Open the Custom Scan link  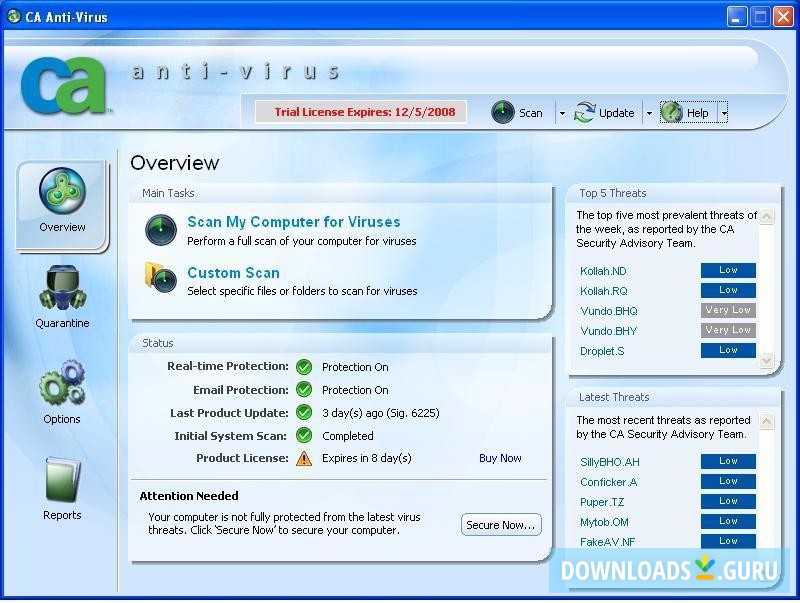click(233, 272)
